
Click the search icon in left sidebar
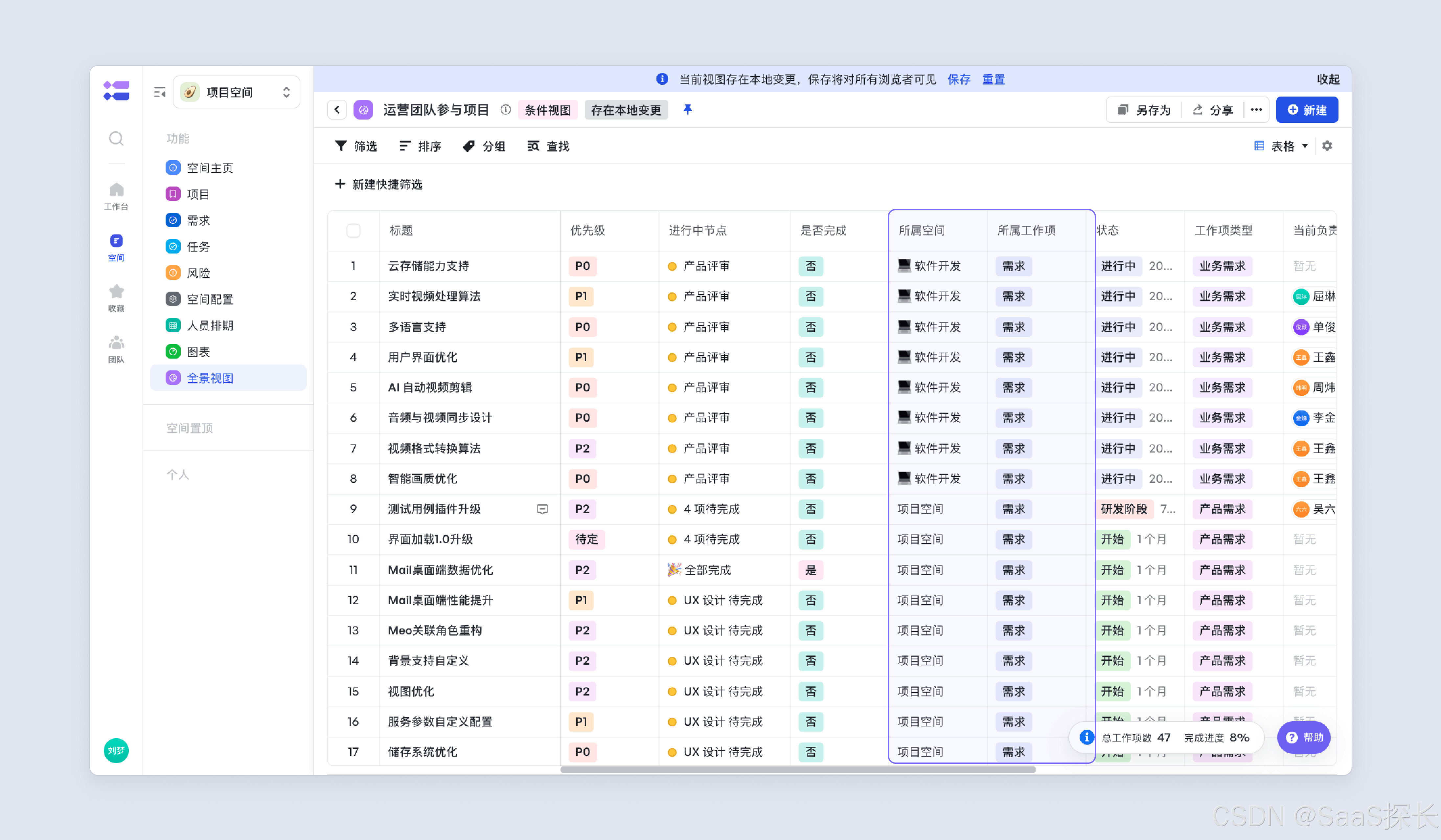(116, 138)
